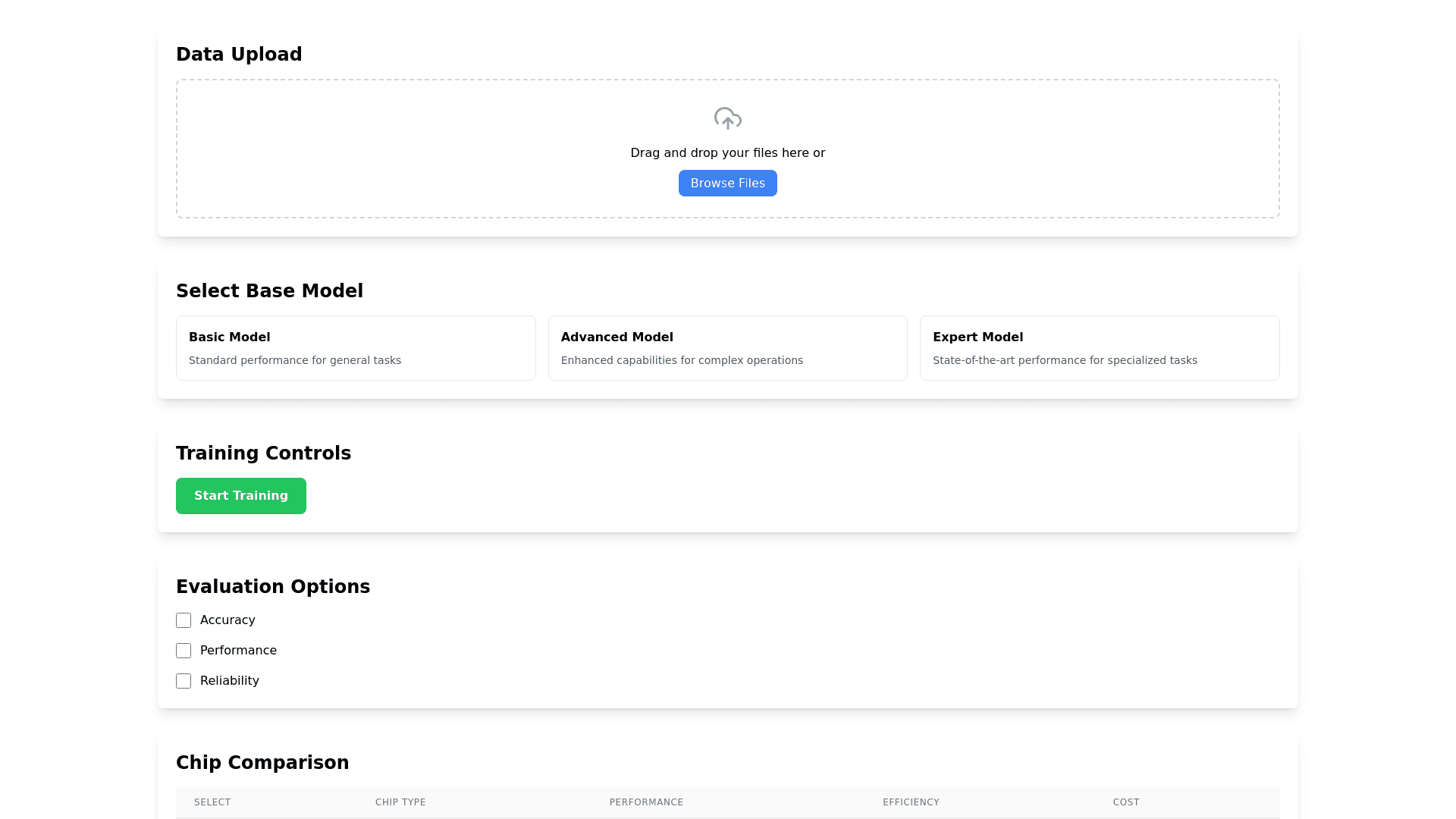Click the Select Base Model heading

click(270, 290)
